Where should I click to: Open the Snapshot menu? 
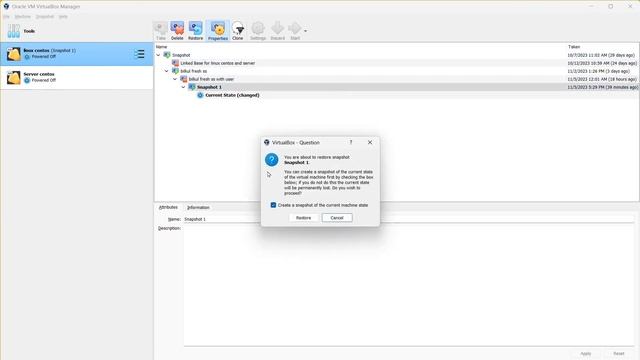point(45,17)
